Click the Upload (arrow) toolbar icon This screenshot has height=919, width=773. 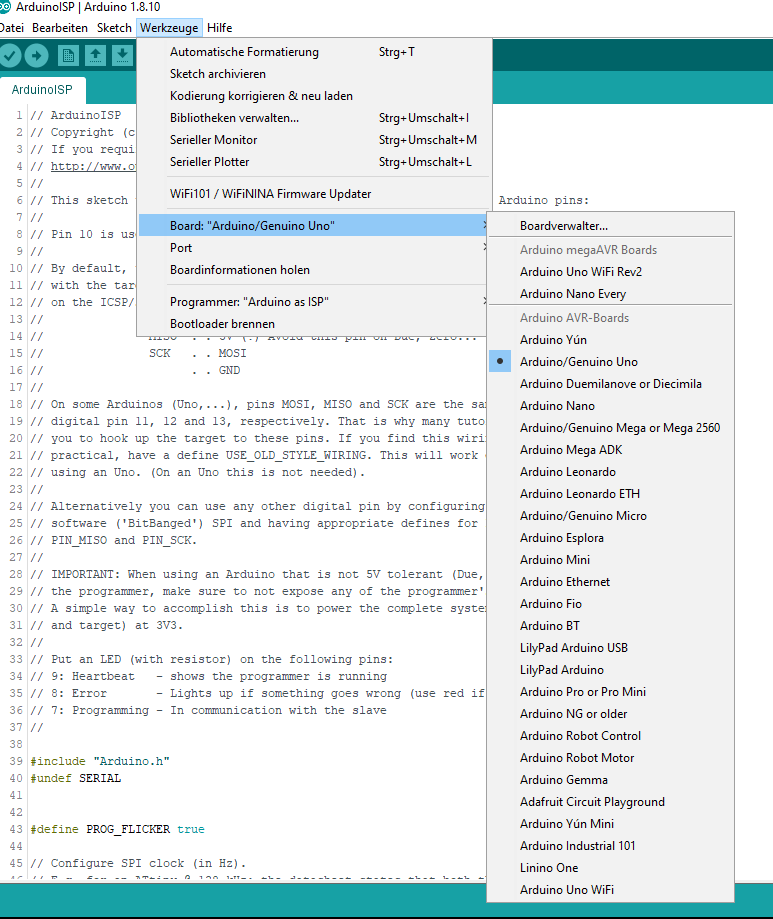coord(36,56)
